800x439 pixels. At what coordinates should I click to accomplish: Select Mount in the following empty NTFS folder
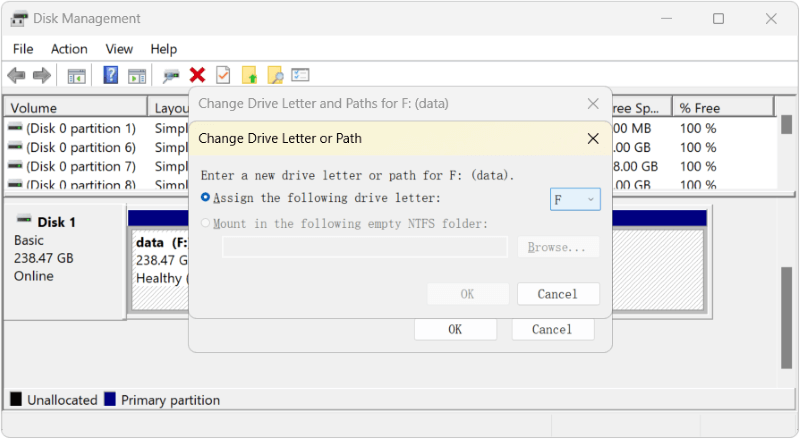205,223
